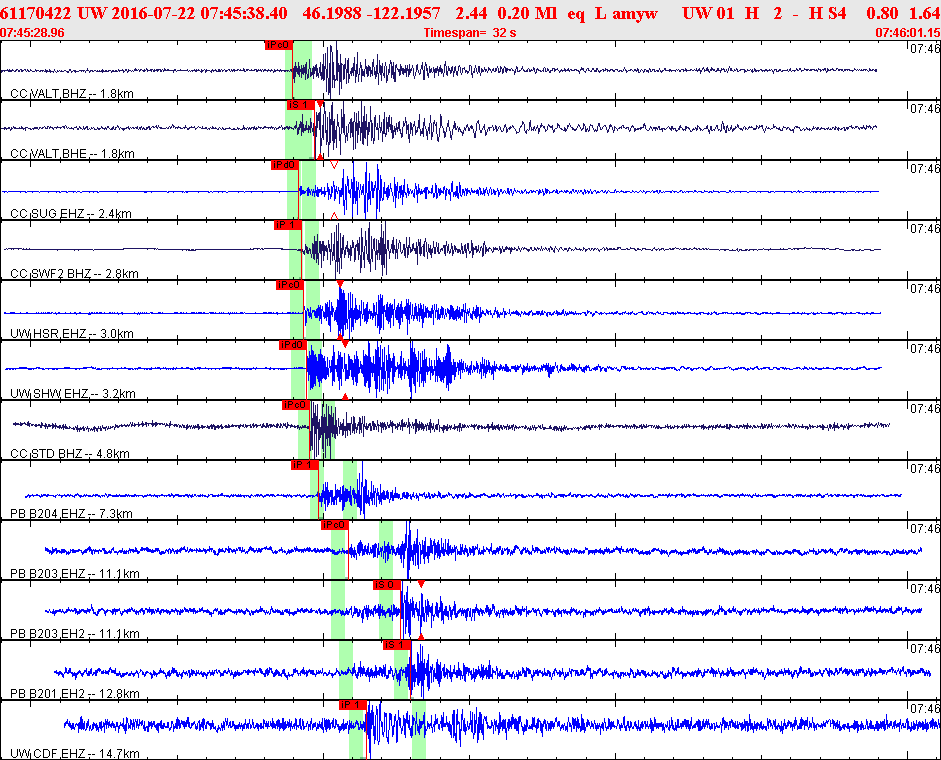Click the 1.64 value in header
941x760 pixels.
click(925, 13)
